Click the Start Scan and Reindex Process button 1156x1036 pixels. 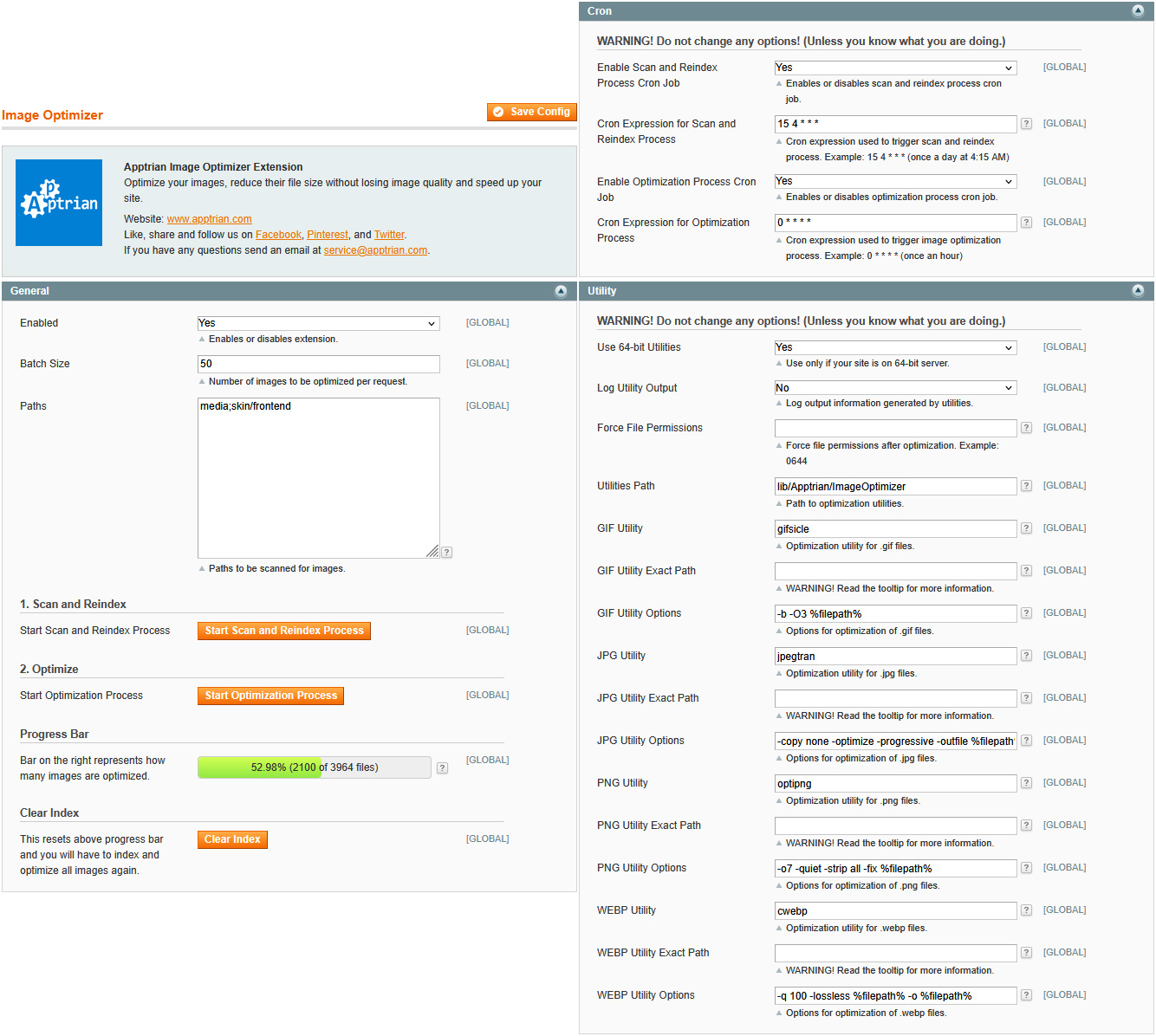[283, 631]
